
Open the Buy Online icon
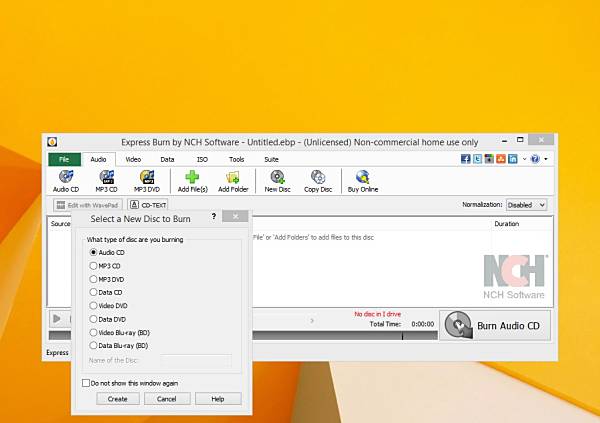363,181
